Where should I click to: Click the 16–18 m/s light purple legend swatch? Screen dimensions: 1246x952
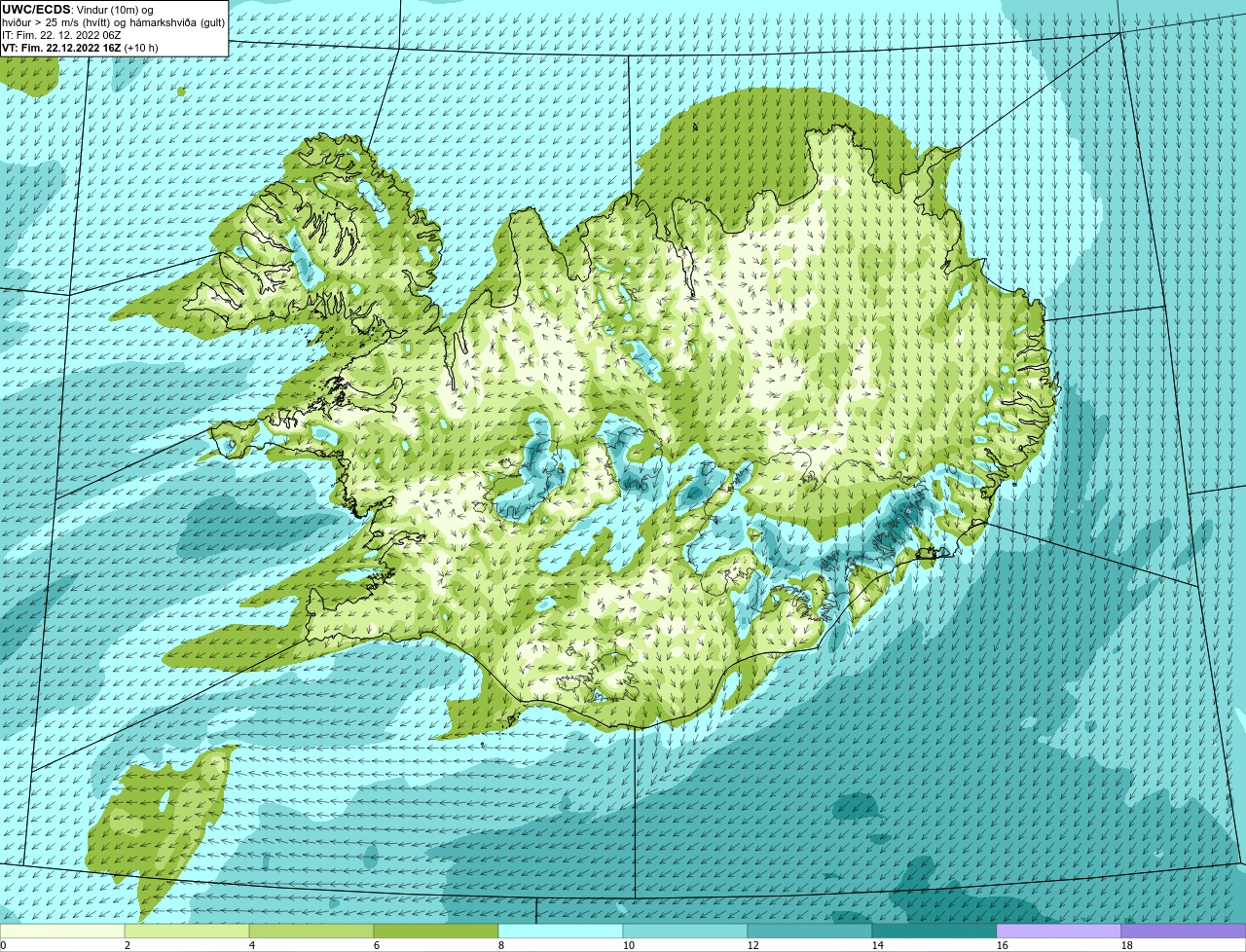point(1059,932)
